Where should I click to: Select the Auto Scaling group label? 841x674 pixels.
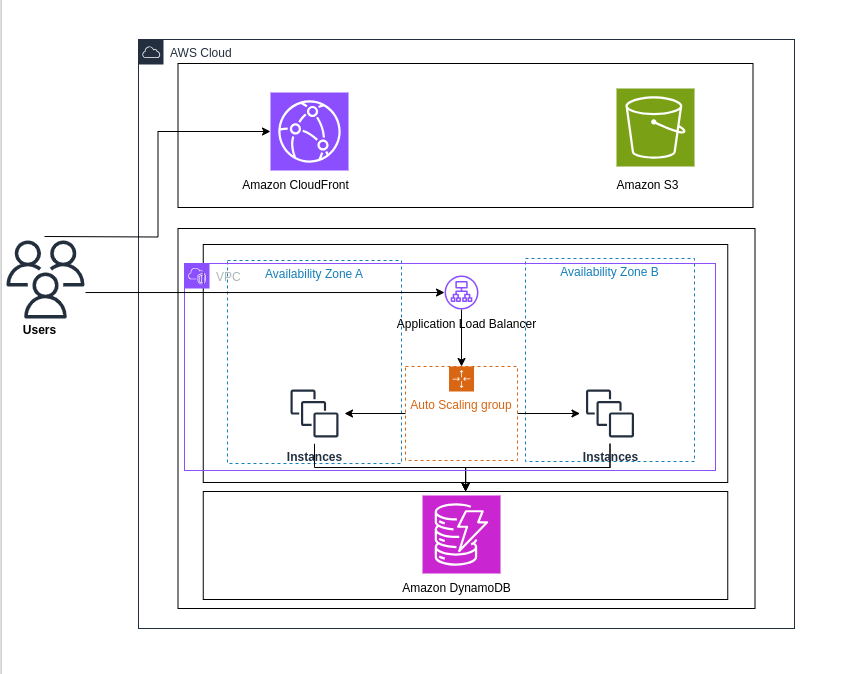click(x=461, y=405)
